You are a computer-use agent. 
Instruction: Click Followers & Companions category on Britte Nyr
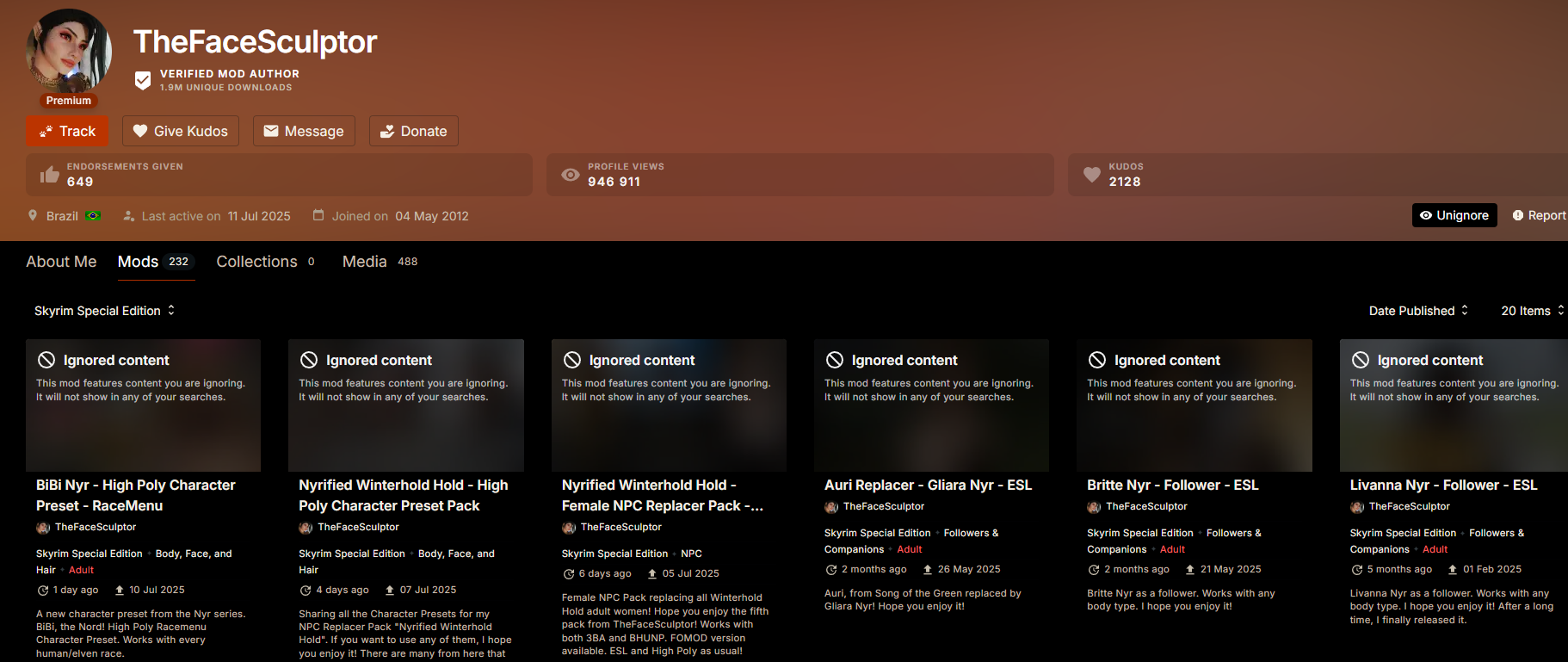(1175, 541)
